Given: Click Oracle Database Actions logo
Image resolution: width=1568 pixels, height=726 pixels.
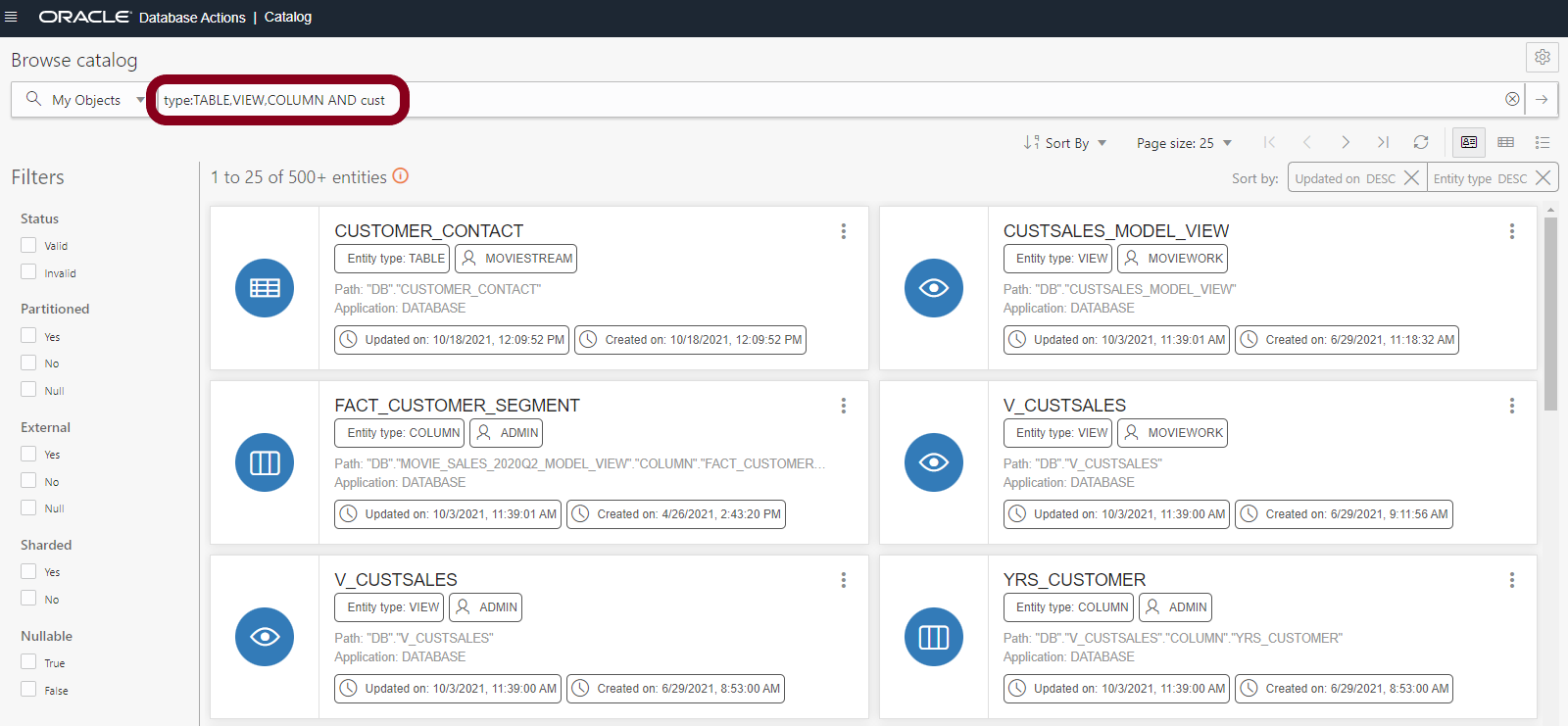Looking at the screenshot, I should pyautogui.click(x=142, y=17).
